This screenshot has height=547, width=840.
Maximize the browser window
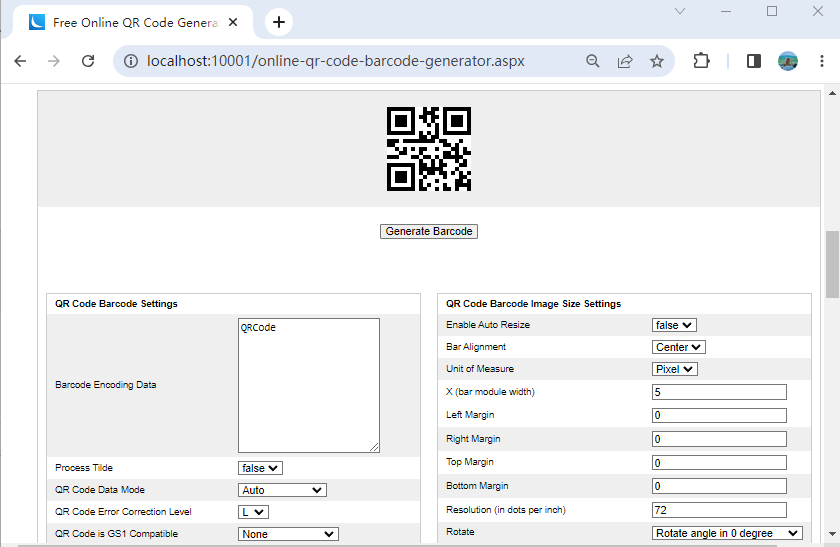[772, 11]
